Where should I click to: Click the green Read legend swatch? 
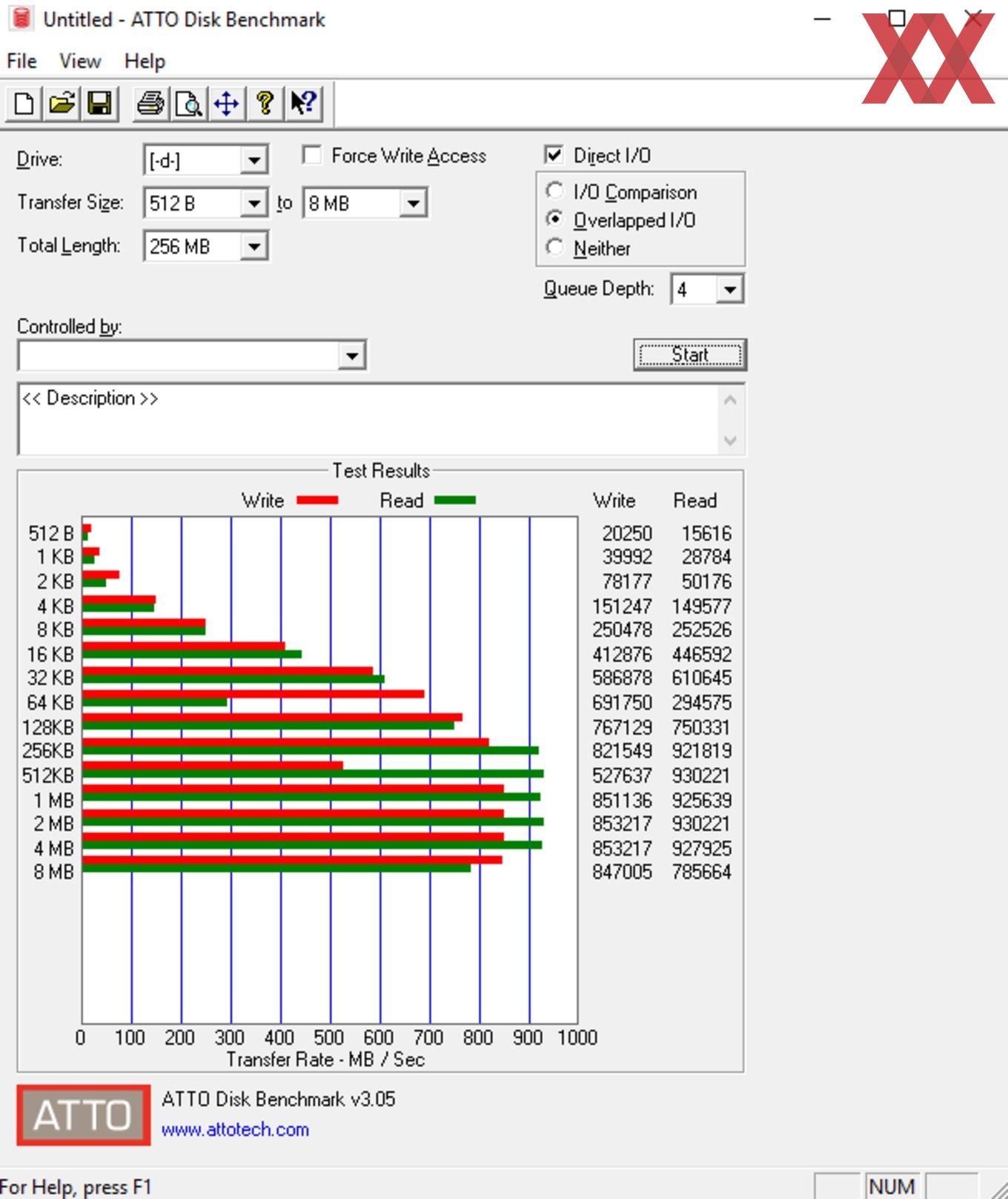[454, 501]
